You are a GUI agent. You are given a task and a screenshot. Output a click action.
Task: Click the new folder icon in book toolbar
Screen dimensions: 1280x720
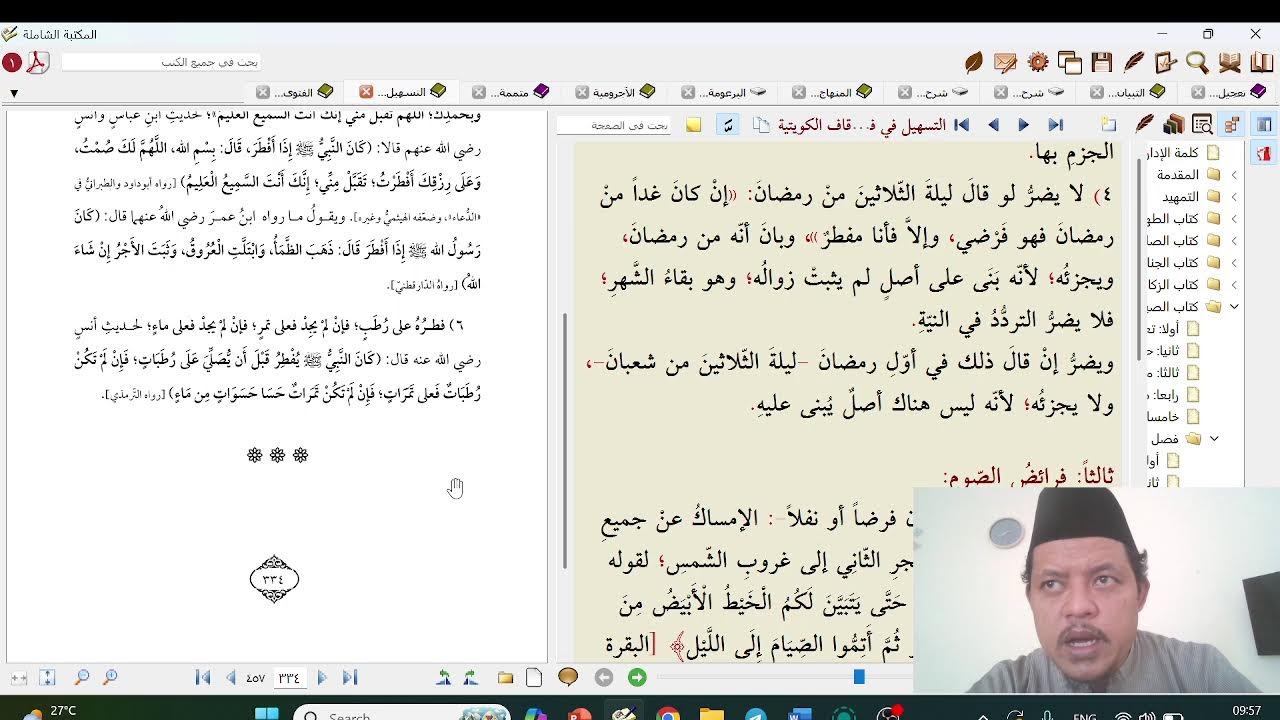click(1108, 125)
